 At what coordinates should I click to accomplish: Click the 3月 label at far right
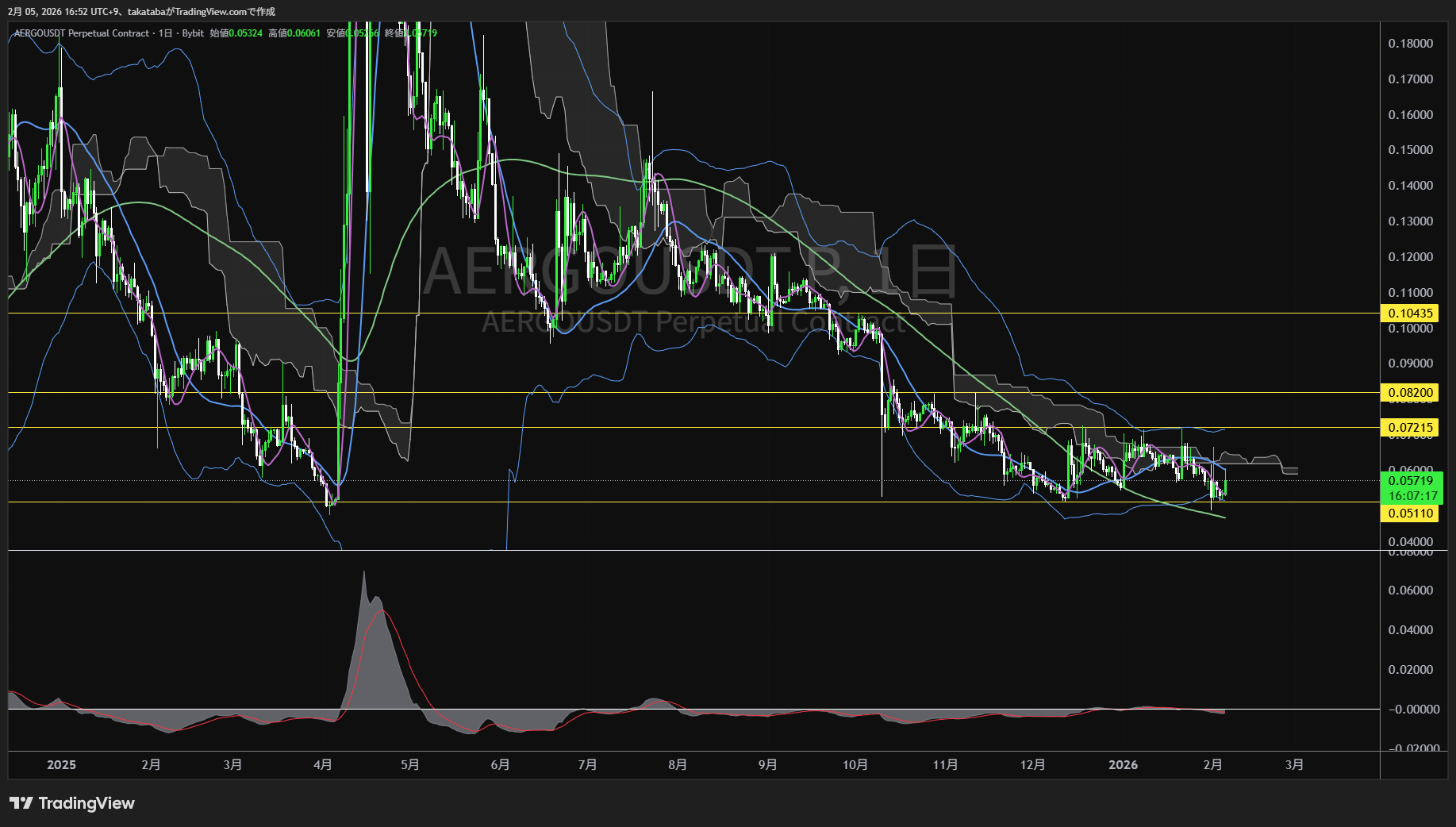pyautogui.click(x=1293, y=765)
